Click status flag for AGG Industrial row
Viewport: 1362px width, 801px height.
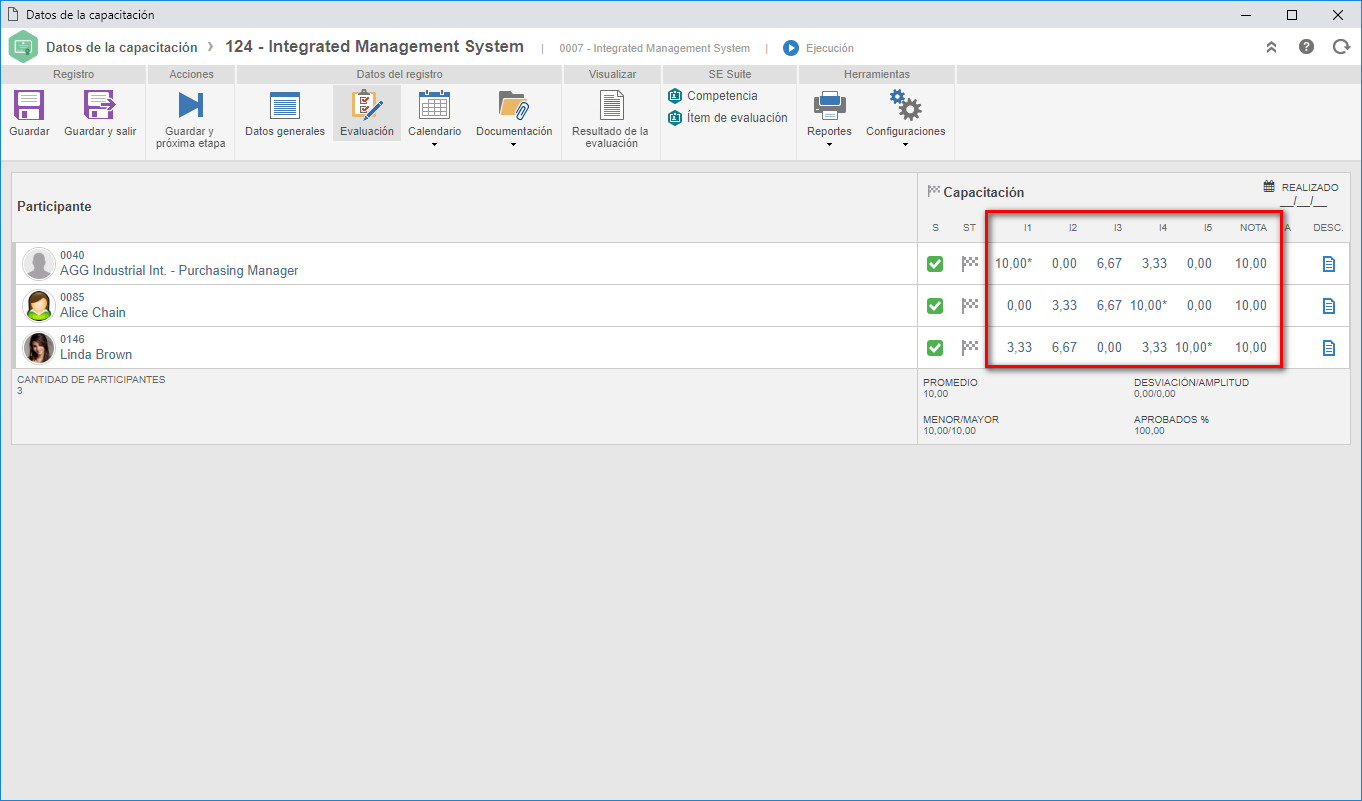click(969, 264)
